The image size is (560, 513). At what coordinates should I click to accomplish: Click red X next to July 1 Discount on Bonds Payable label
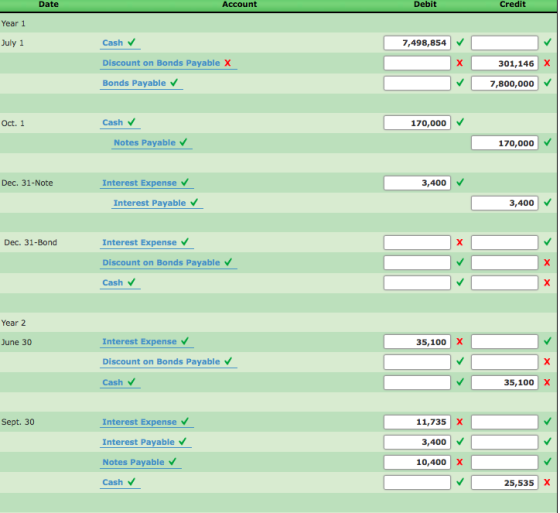[x=228, y=63]
